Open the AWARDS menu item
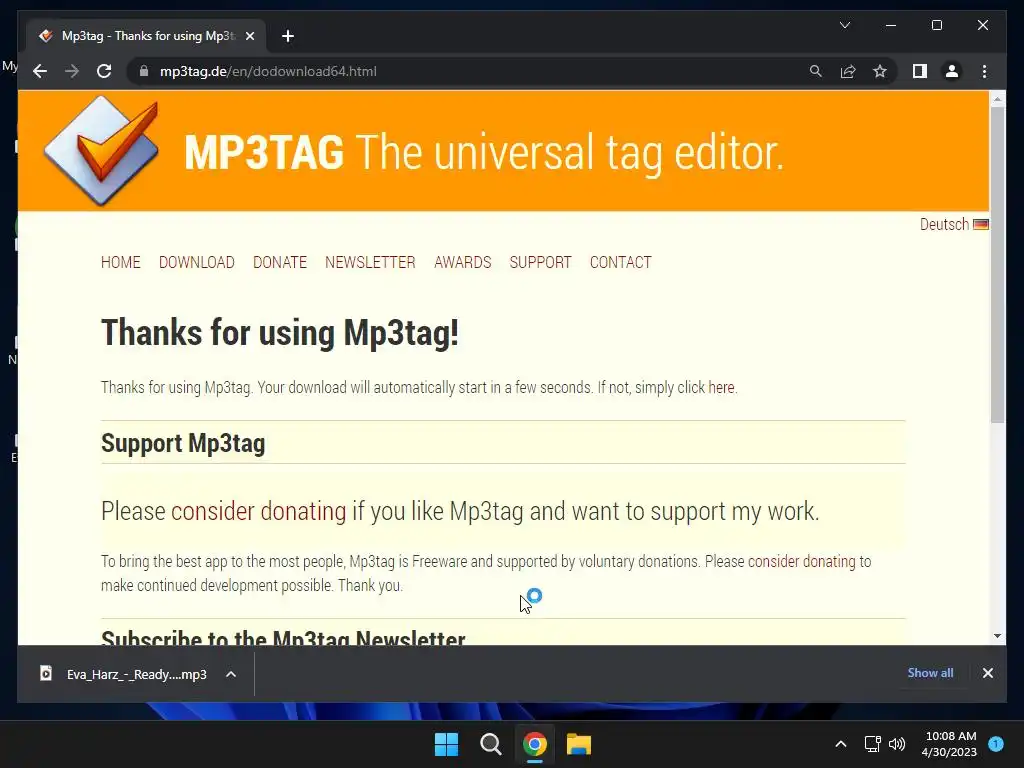Image resolution: width=1024 pixels, height=768 pixels. click(x=462, y=263)
